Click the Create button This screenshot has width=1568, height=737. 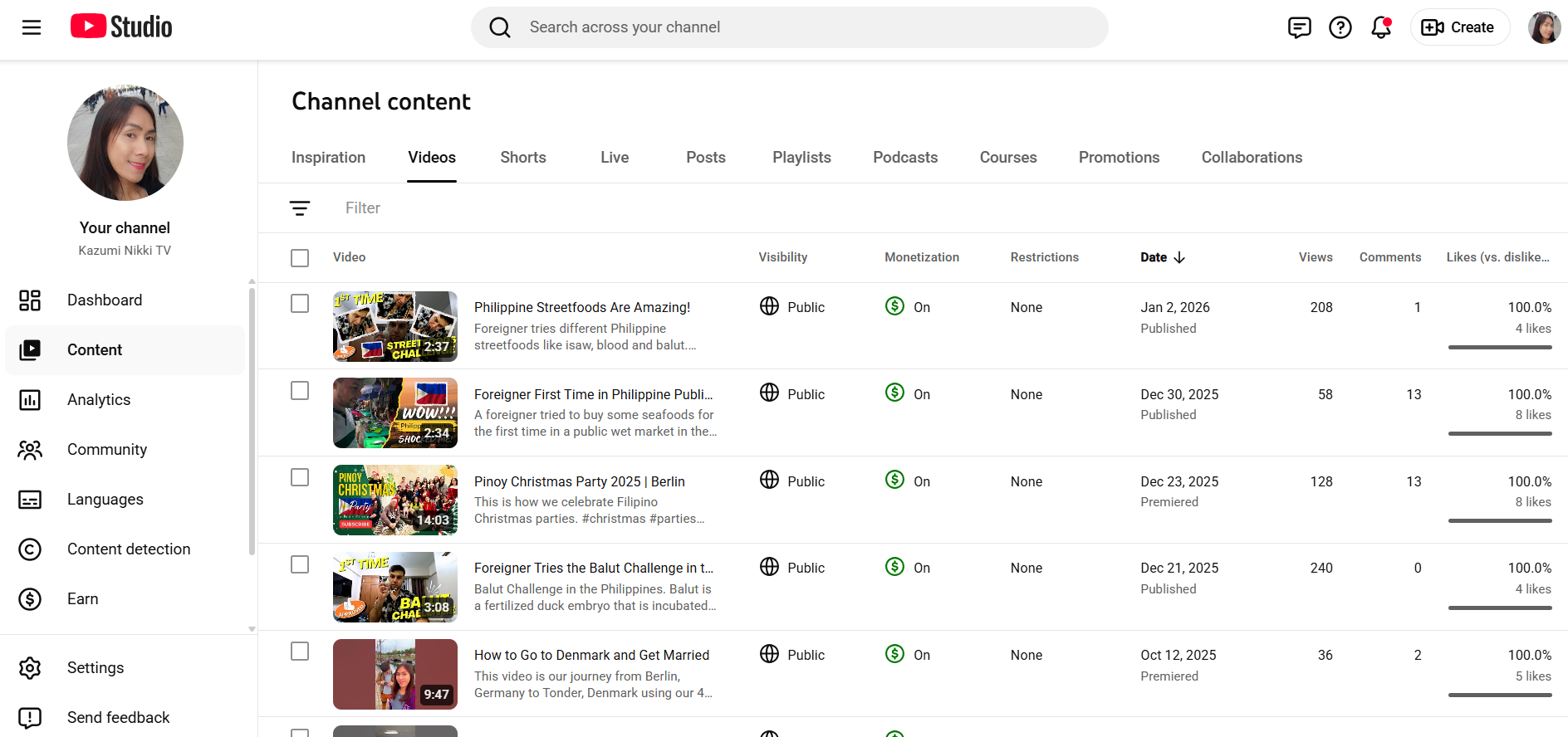click(x=1458, y=27)
